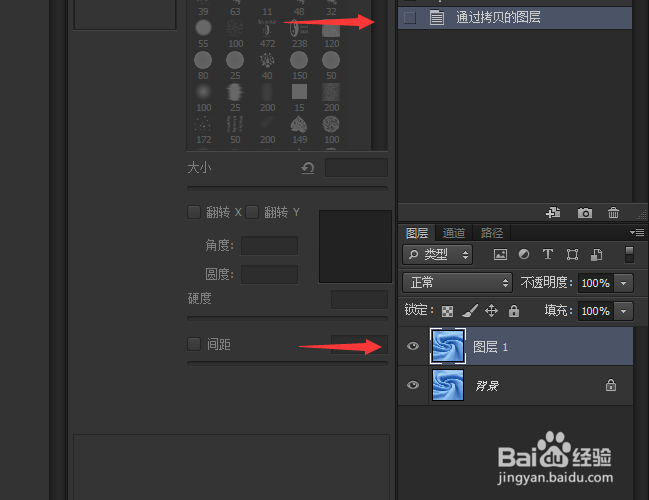Click the 间距 value input field
Image resolution: width=649 pixels, height=500 pixels.
click(x=359, y=344)
